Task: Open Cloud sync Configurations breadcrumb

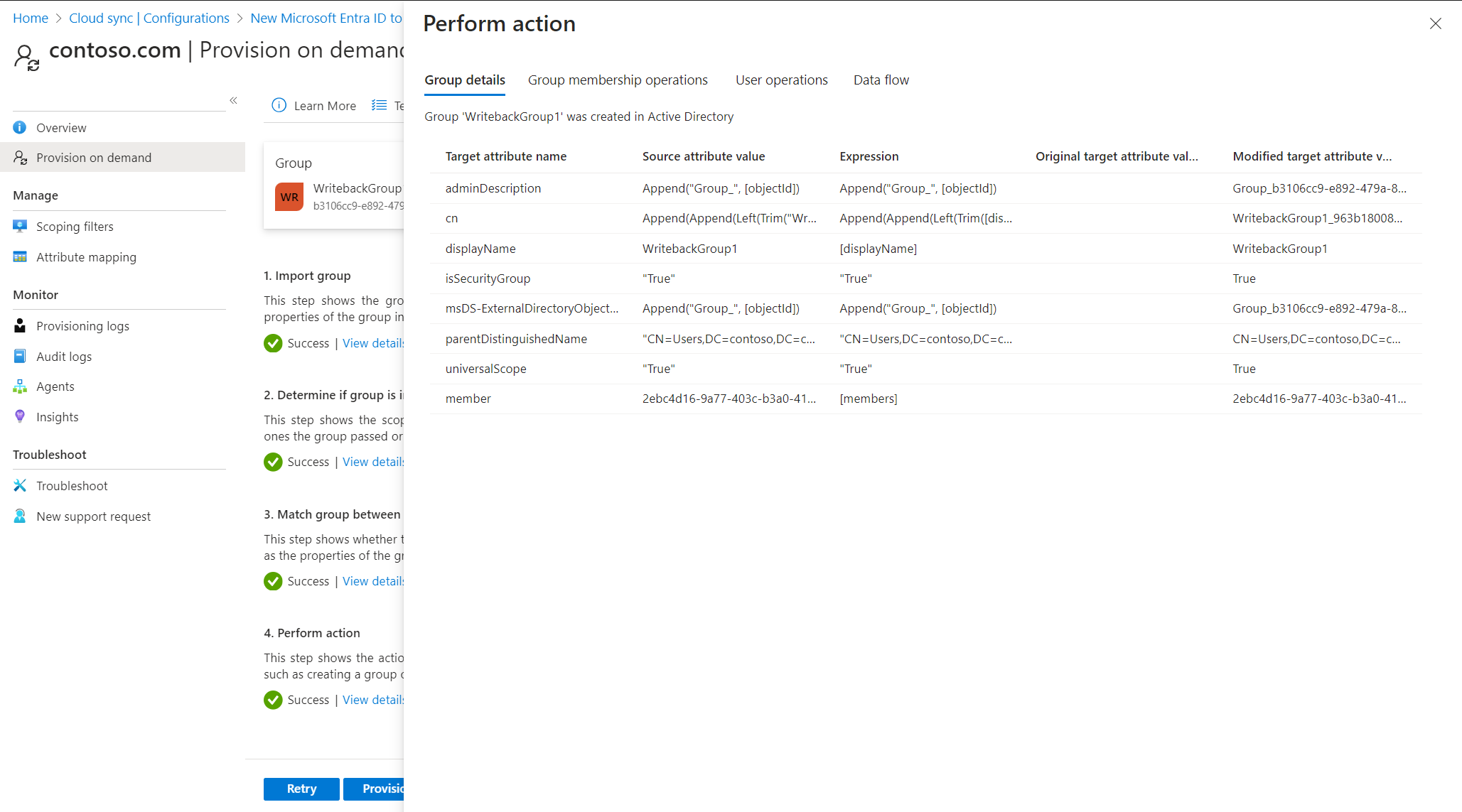Action: pyautogui.click(x=149, y=18)
